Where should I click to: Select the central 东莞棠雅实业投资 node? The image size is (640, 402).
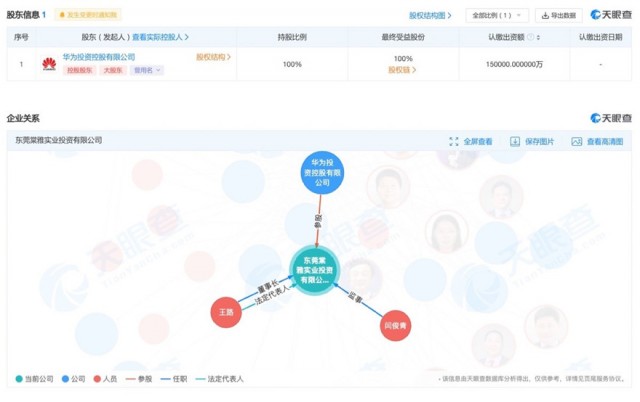(314, 270)
